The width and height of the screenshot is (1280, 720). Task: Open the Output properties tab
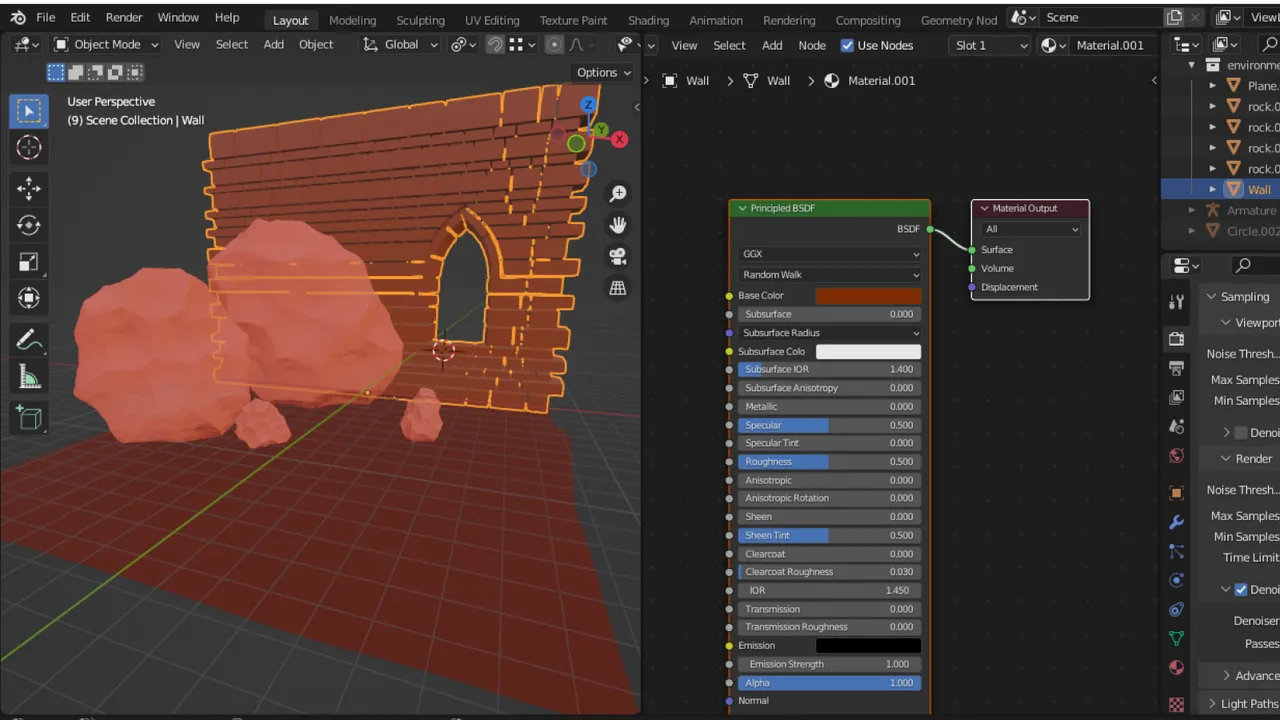pyautogui.click(x=1176, y=368)
